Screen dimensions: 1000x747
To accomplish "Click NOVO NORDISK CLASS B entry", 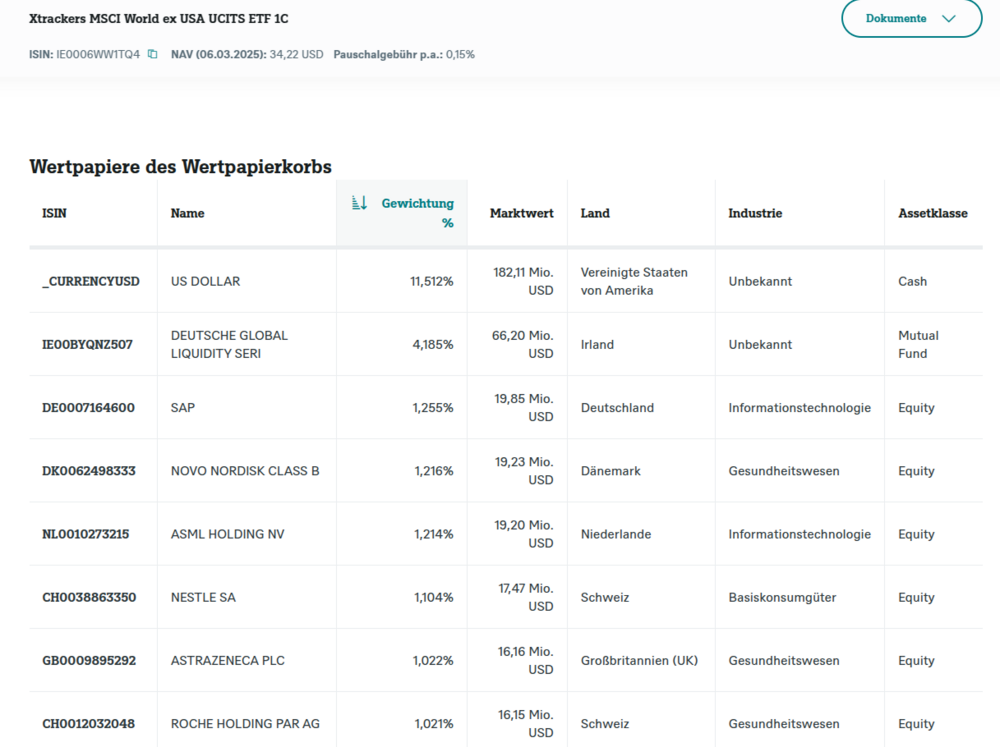I will tap(245, 470).
